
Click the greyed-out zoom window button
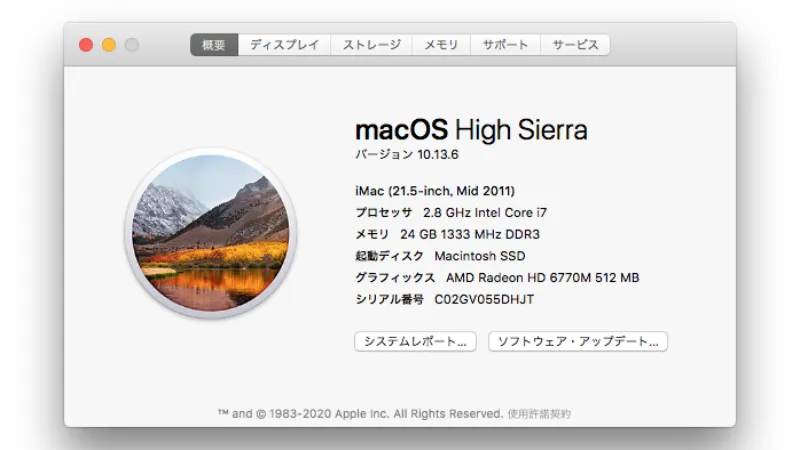click(132, 45)
